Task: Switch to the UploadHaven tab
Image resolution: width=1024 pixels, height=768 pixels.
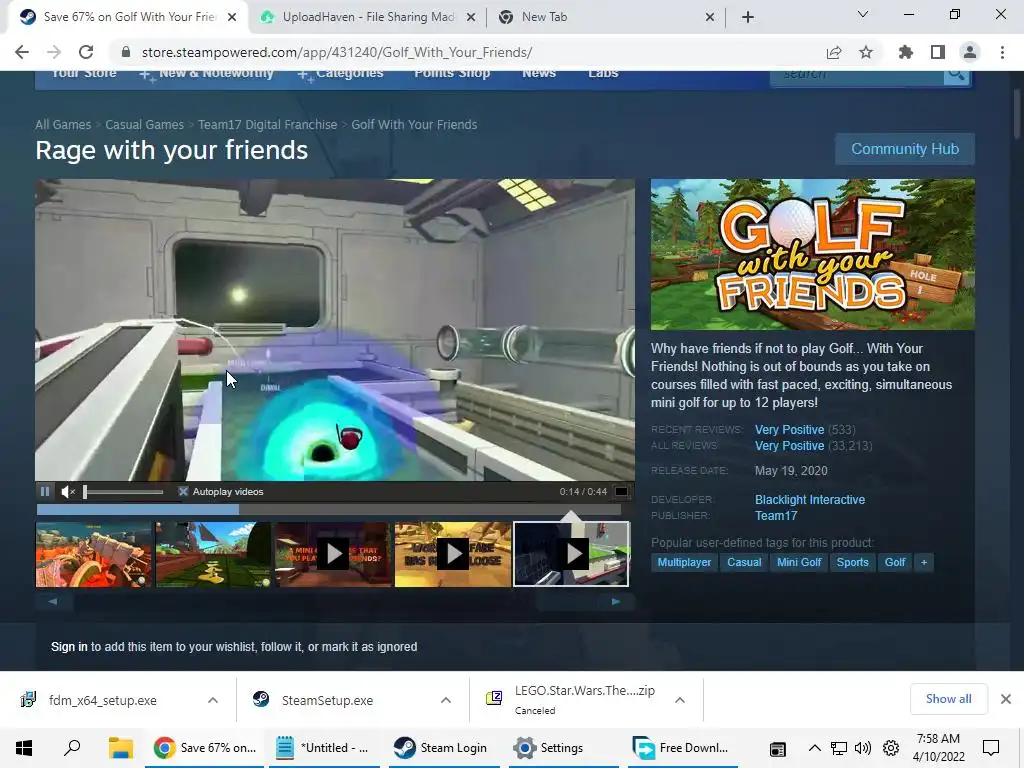Action: click(x=367, y=17)
